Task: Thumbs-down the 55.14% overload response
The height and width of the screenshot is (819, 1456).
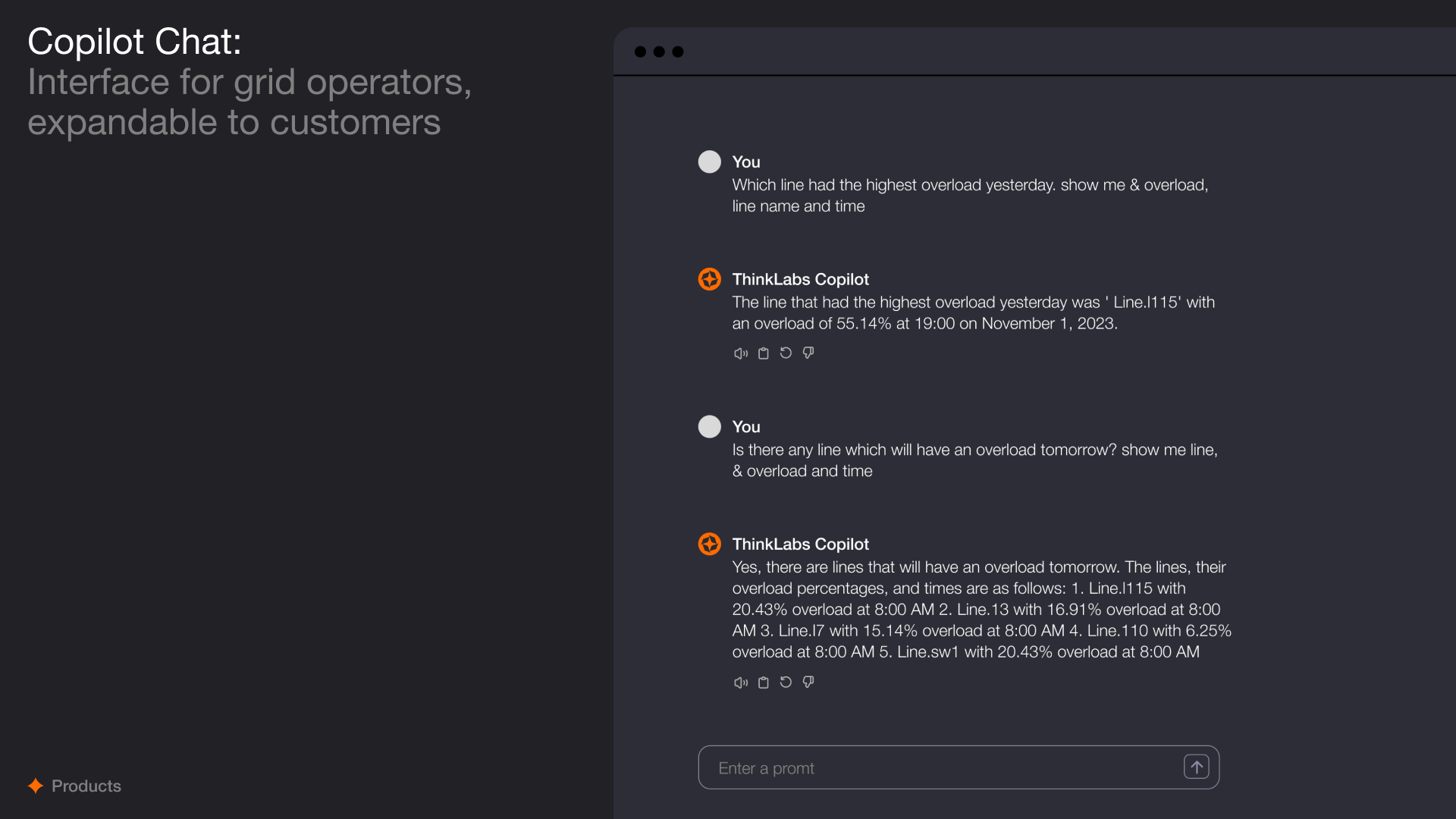Action: coord(808,353)
